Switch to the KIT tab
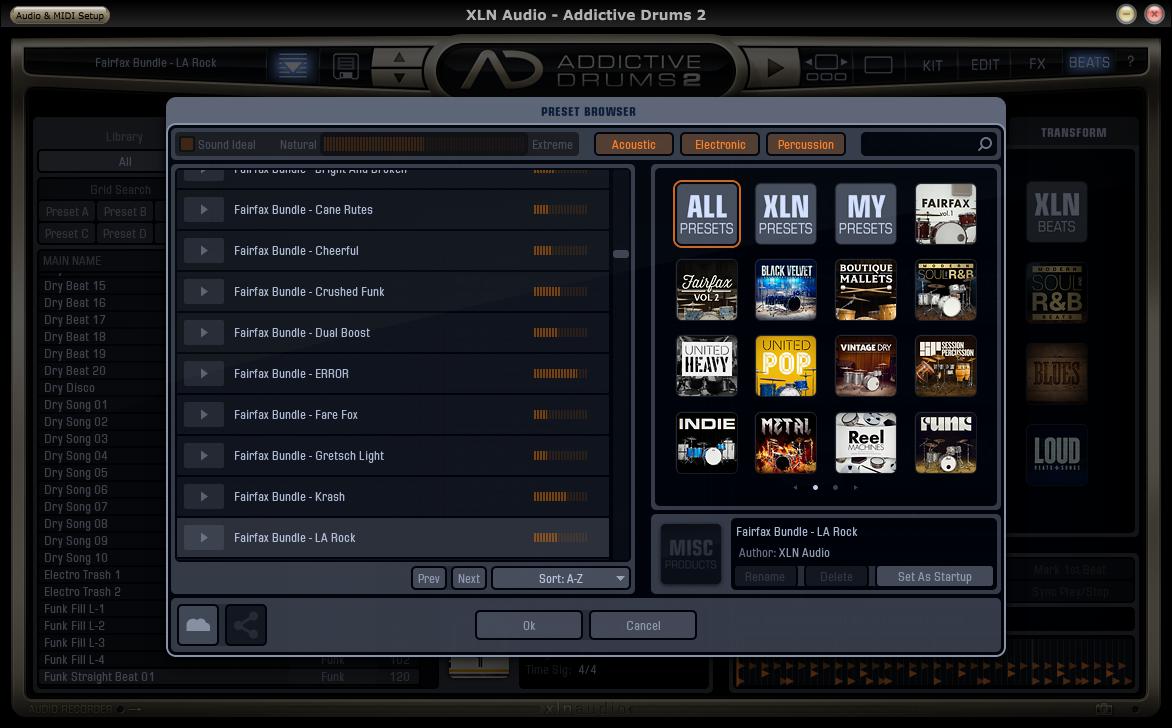Screen dimensions: 1172x728 (x=932, y=65)
